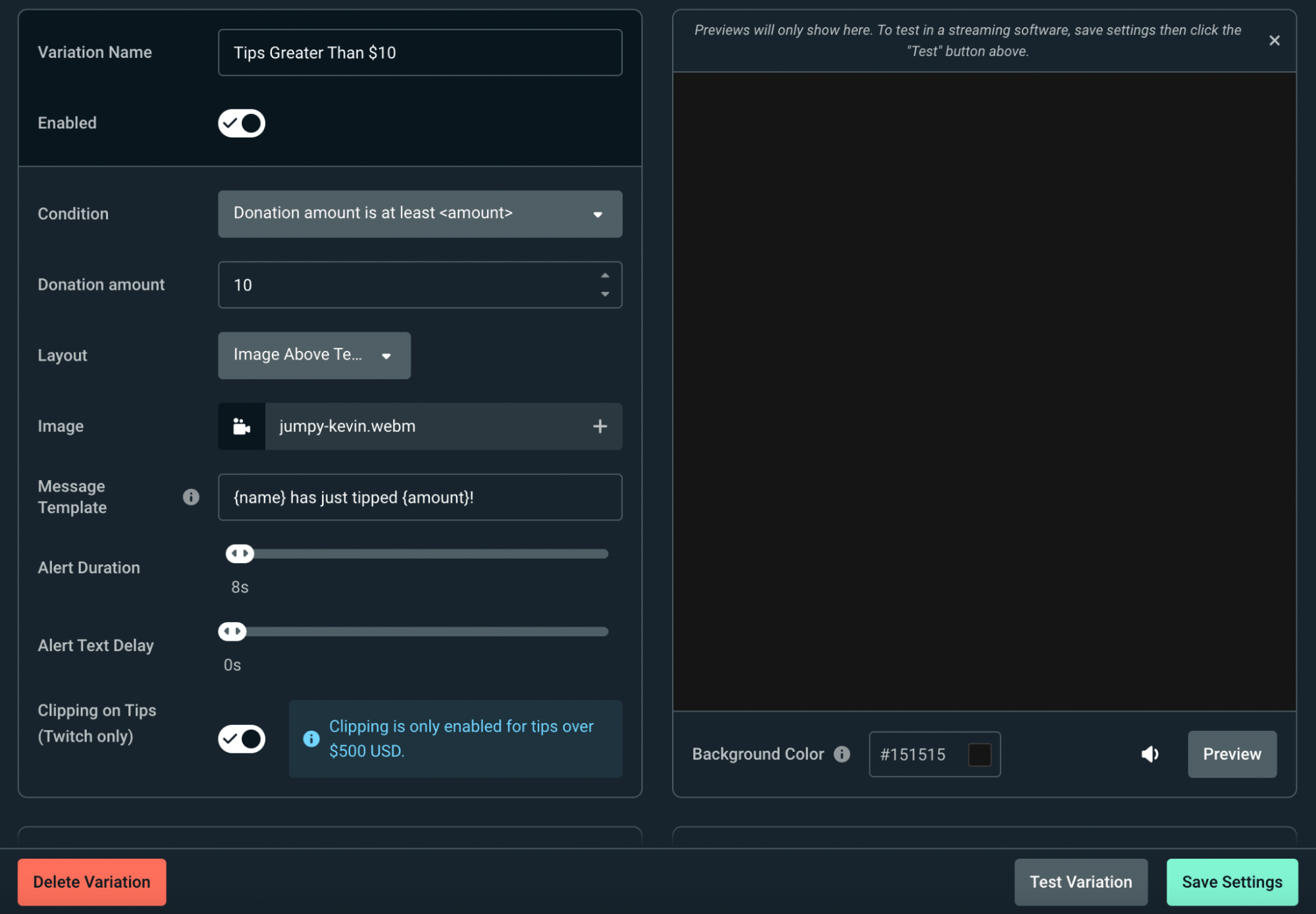Click the Variation Name text field
The width and height of the screenshot is (1316, 914).
419,52
